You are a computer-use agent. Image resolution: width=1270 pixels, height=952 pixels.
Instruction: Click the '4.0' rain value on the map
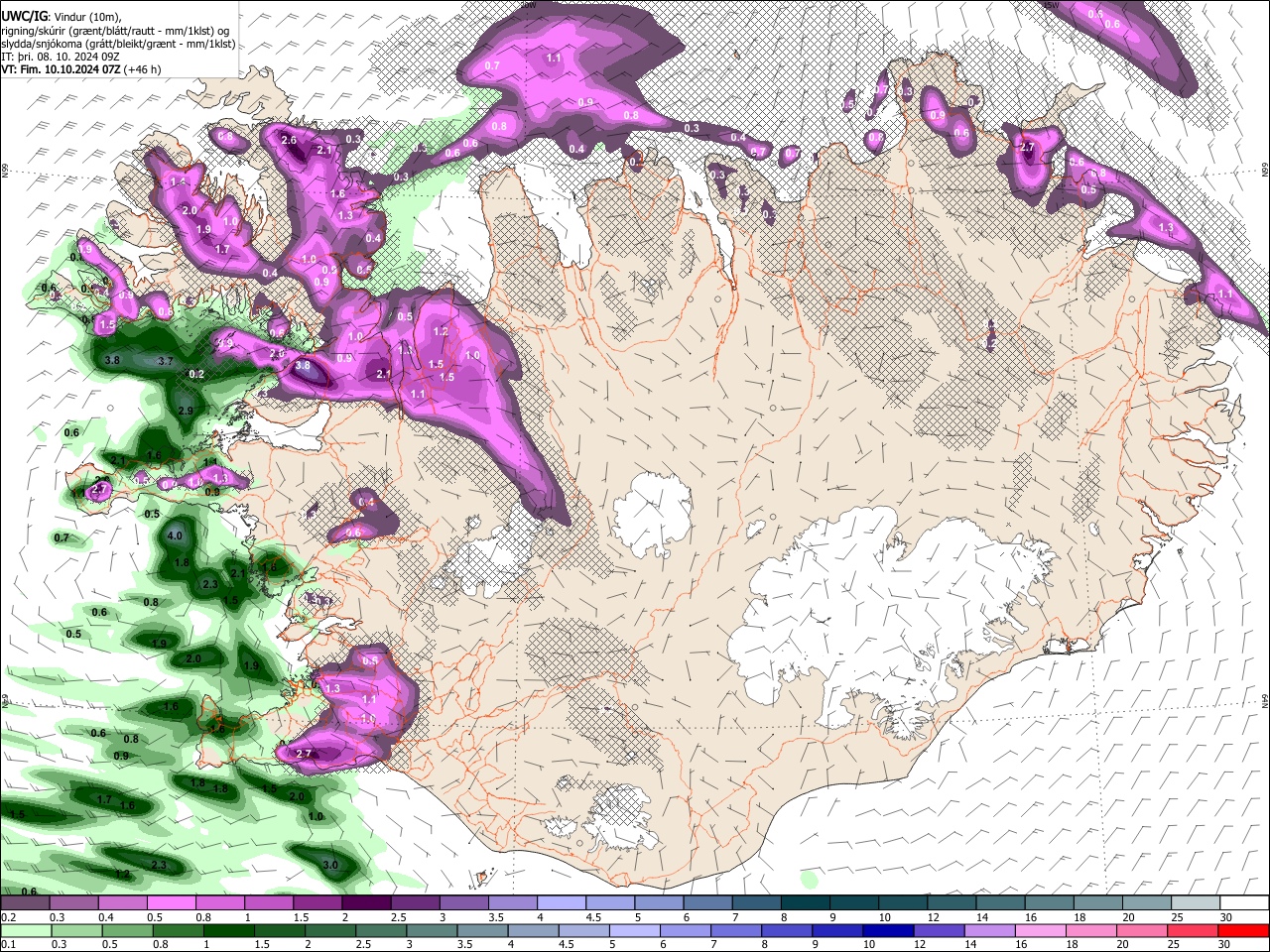coord(176,535)
